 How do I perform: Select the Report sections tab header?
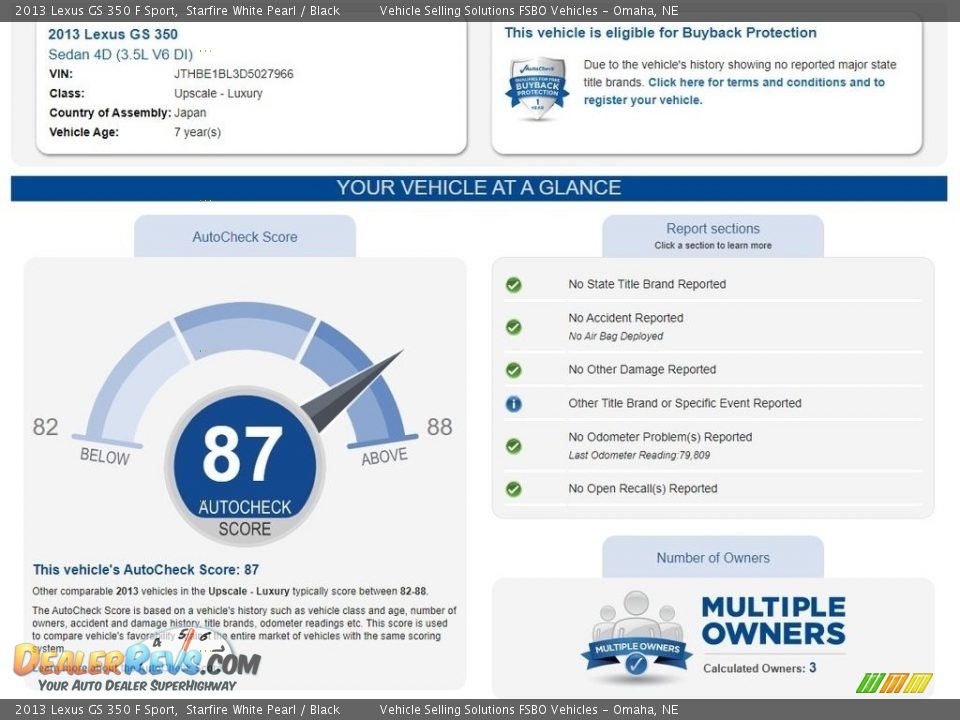[713, 236]
